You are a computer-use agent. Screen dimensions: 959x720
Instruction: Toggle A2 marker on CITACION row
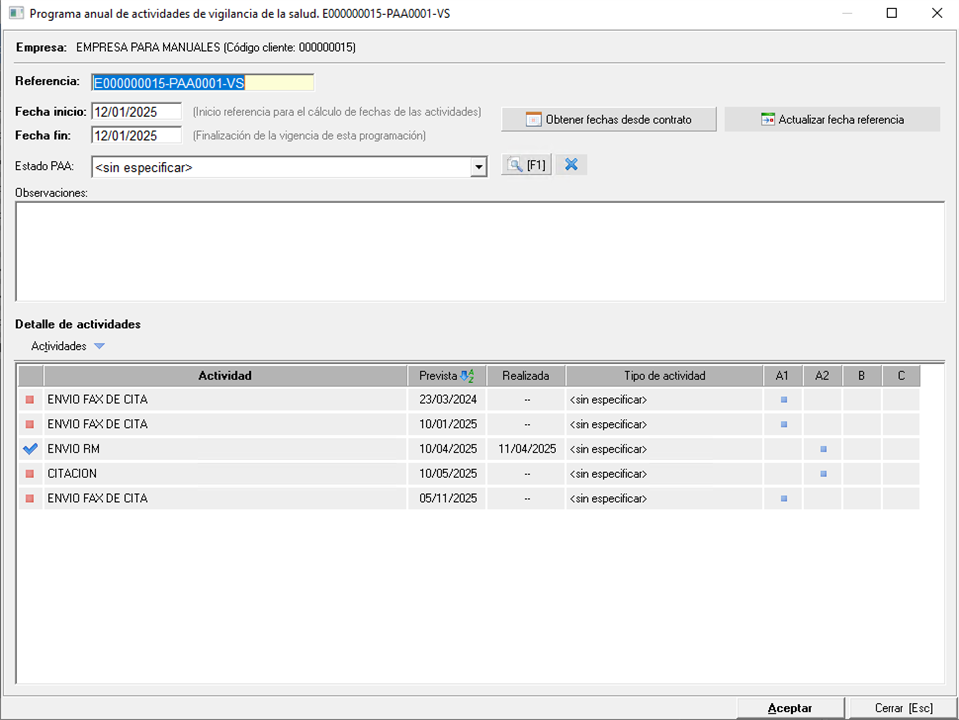coord(823,474)
